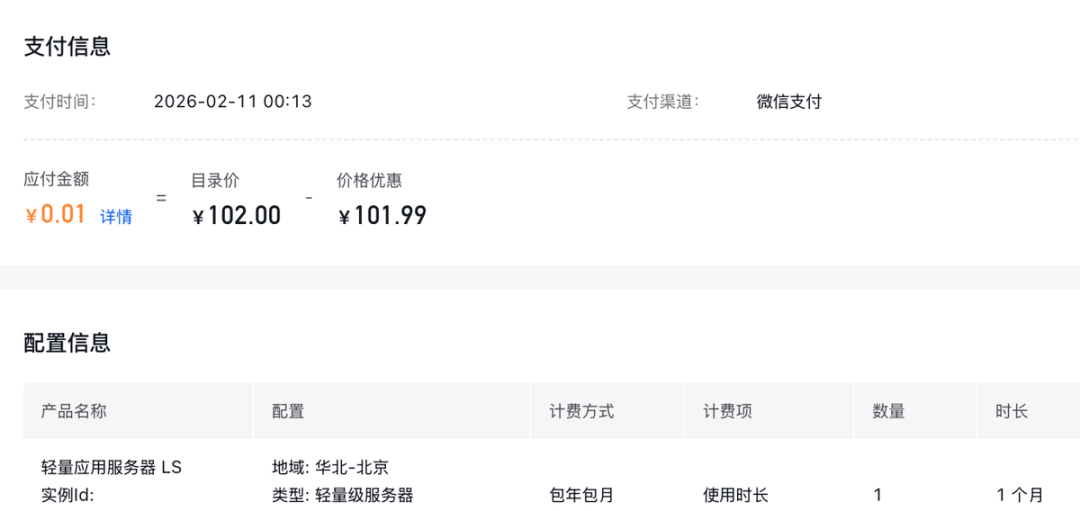The width and height of the screenshot is (1080, 511).
Task: Open the 详情 link beside payable amount
Action: pos(116,216)
